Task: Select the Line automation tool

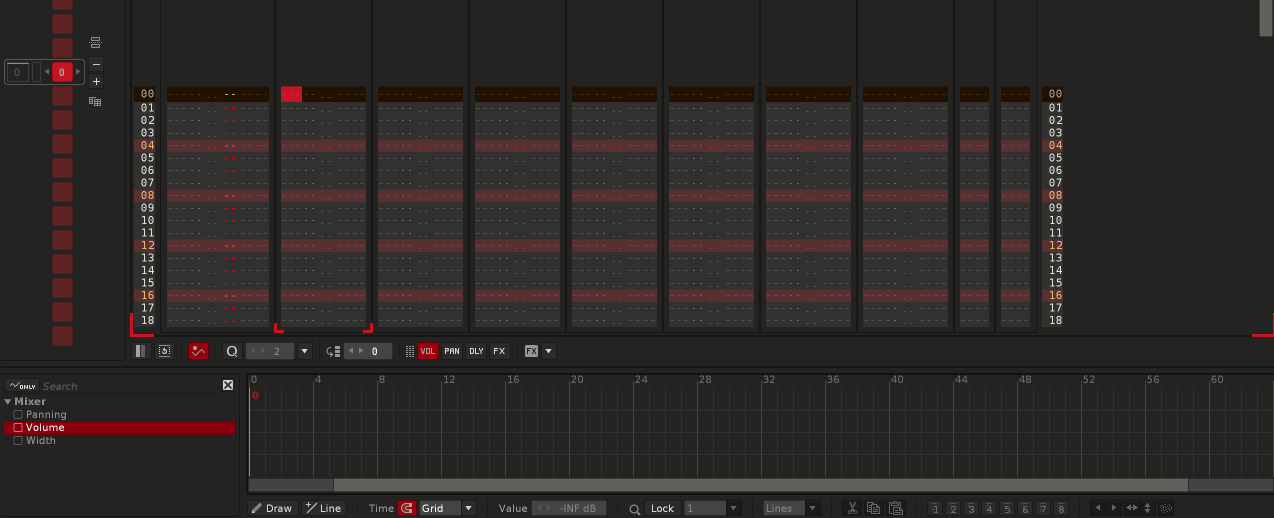Action: [323, 508]
